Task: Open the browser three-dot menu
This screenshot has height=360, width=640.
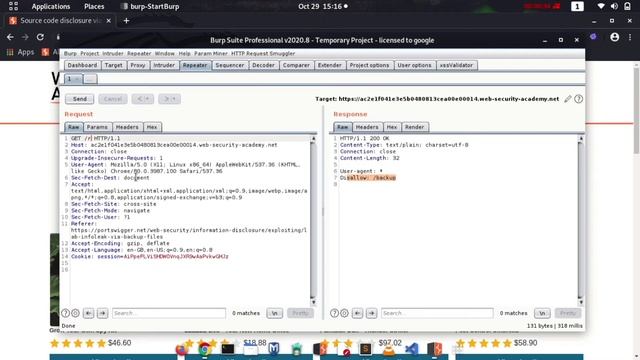Action: click(x=630, y=37)
